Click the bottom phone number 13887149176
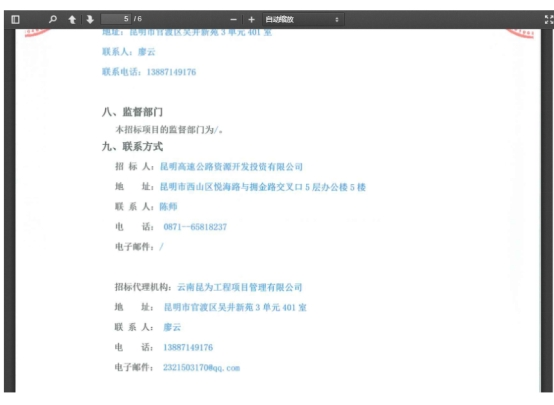This screenshot has height=405, width=554. pos(188,348)
